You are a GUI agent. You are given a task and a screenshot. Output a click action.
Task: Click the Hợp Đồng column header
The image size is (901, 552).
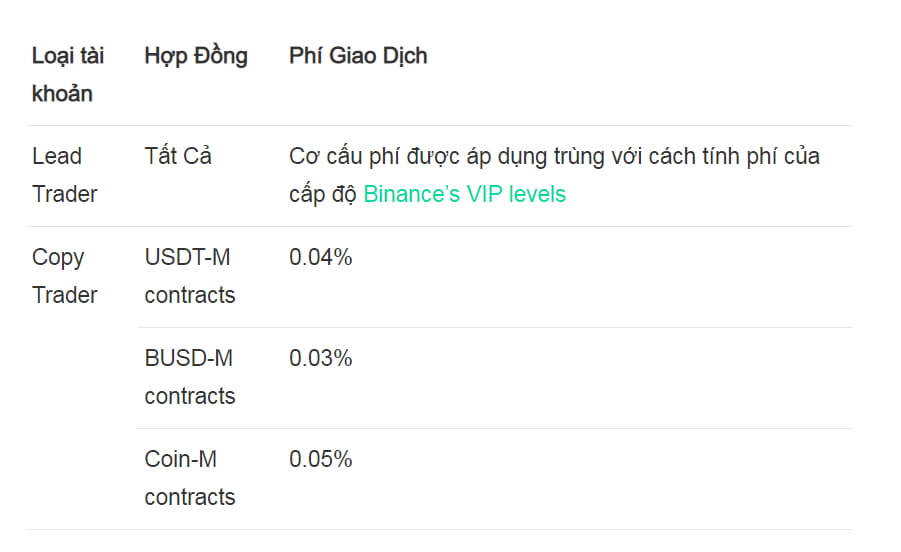pyautogui.click(x=196, y=56)
